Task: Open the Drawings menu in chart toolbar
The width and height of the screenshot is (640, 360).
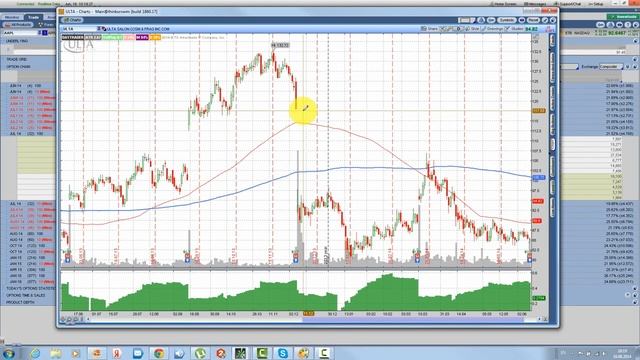Action: tap(492, 29)
